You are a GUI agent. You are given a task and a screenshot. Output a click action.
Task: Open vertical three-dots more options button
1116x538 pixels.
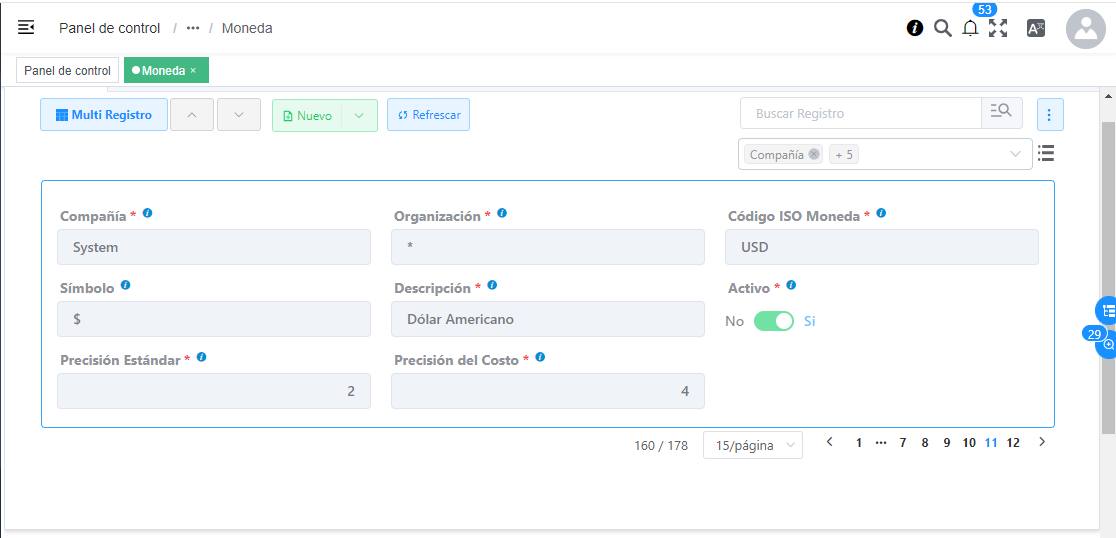coord(1050,115)
